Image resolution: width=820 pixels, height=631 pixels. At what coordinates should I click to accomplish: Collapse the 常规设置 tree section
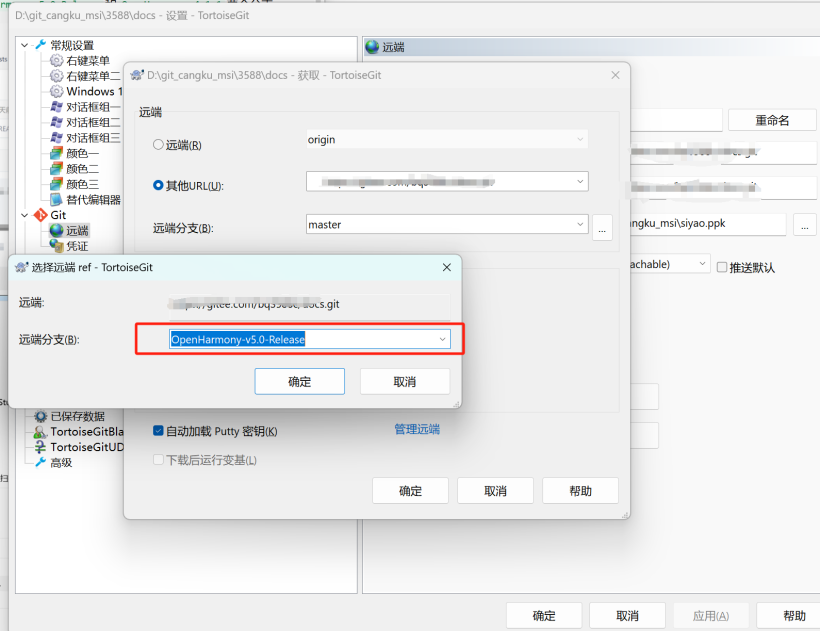tap(25, 45)
